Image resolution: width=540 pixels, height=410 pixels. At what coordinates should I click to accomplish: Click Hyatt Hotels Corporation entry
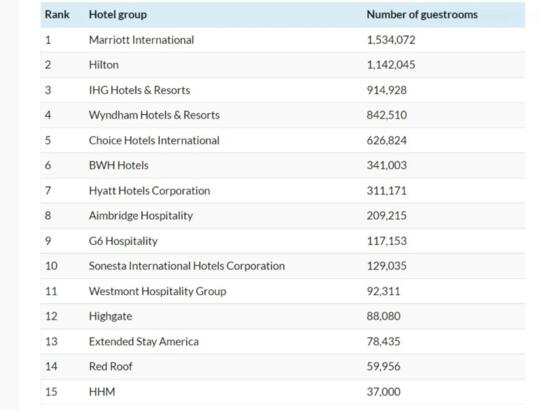(149, 190)
